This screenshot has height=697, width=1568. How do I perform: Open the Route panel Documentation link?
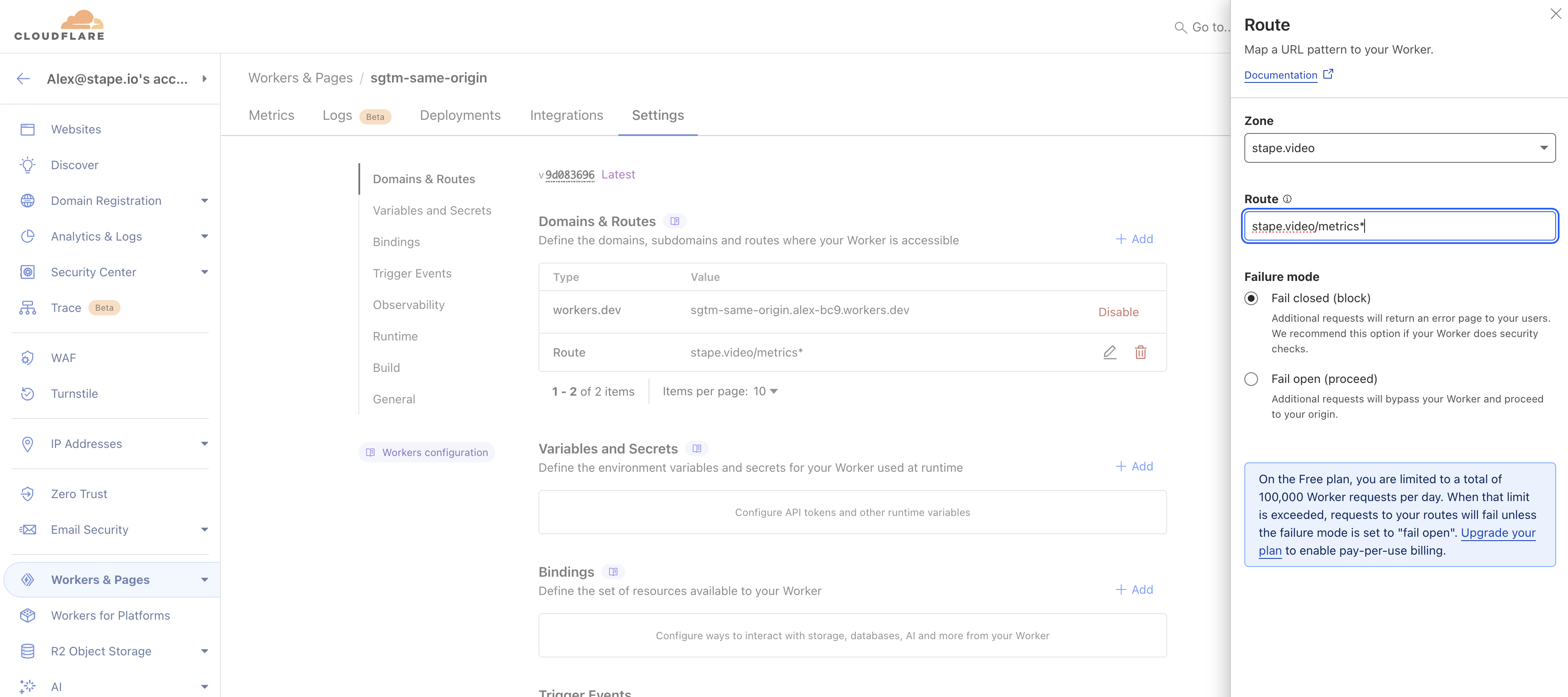click(1288, 75)
